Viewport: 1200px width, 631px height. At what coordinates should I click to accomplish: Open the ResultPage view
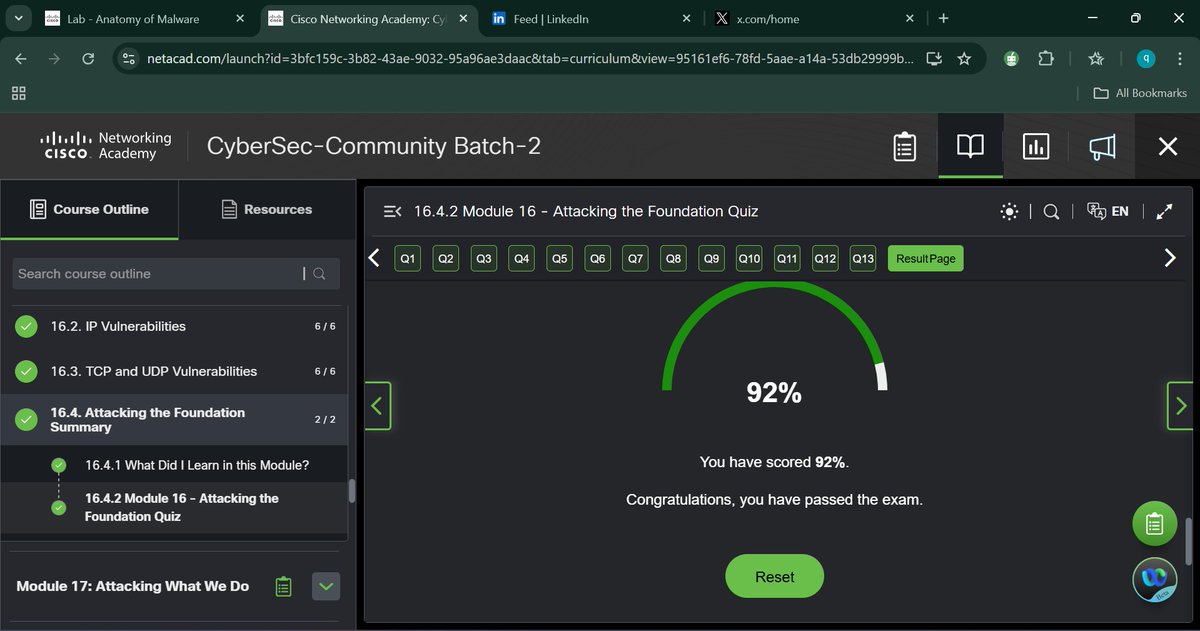click(x=925, y=258)
